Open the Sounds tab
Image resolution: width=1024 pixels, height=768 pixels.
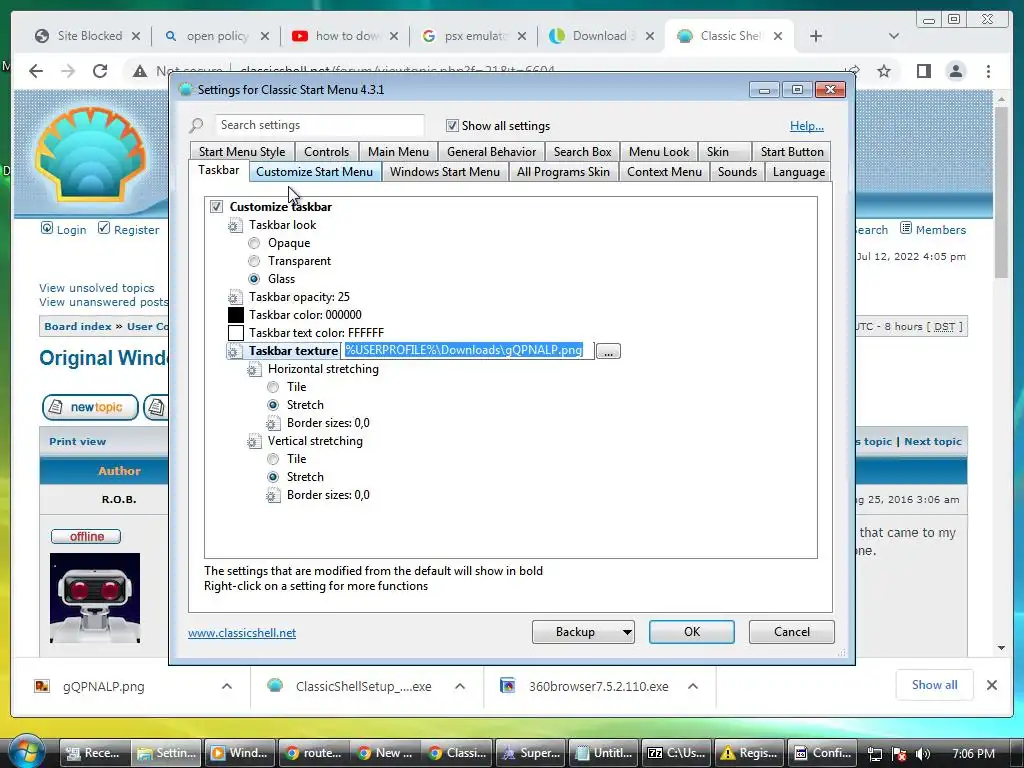coord(737,172)
